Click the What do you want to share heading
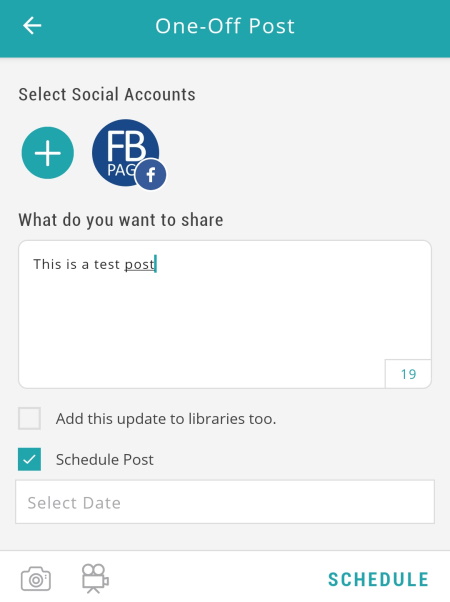The image size is (450, 602). pos(121,220)
